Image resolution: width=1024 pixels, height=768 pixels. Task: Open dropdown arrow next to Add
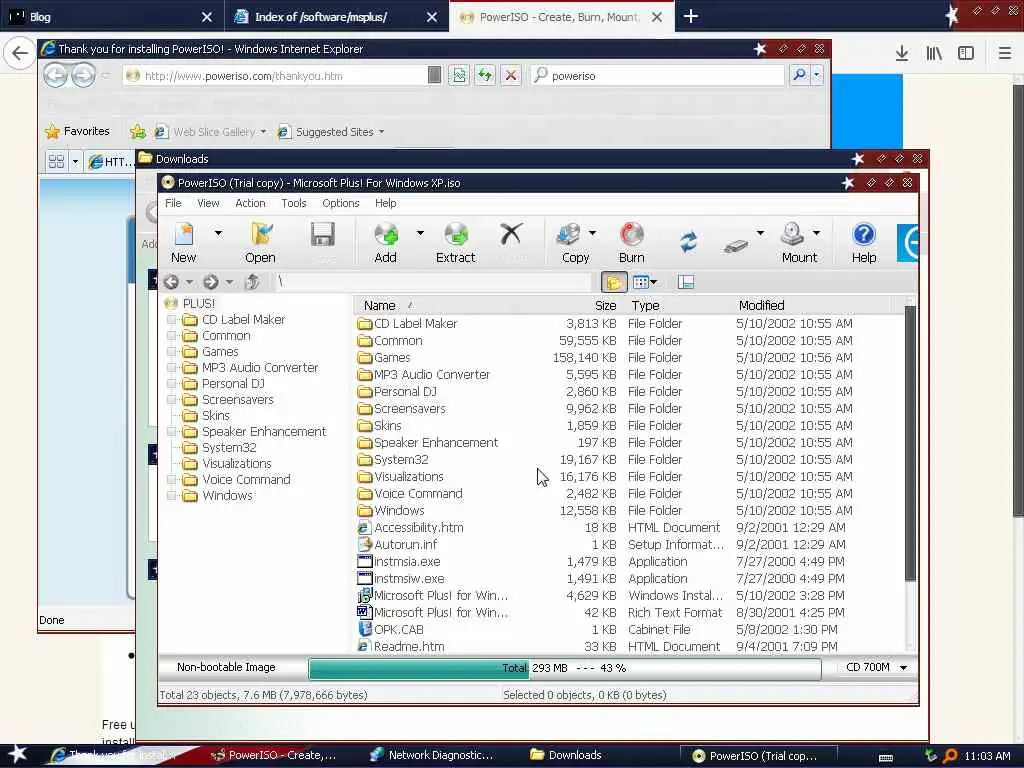pyautogui.click(x=420, y=232)
